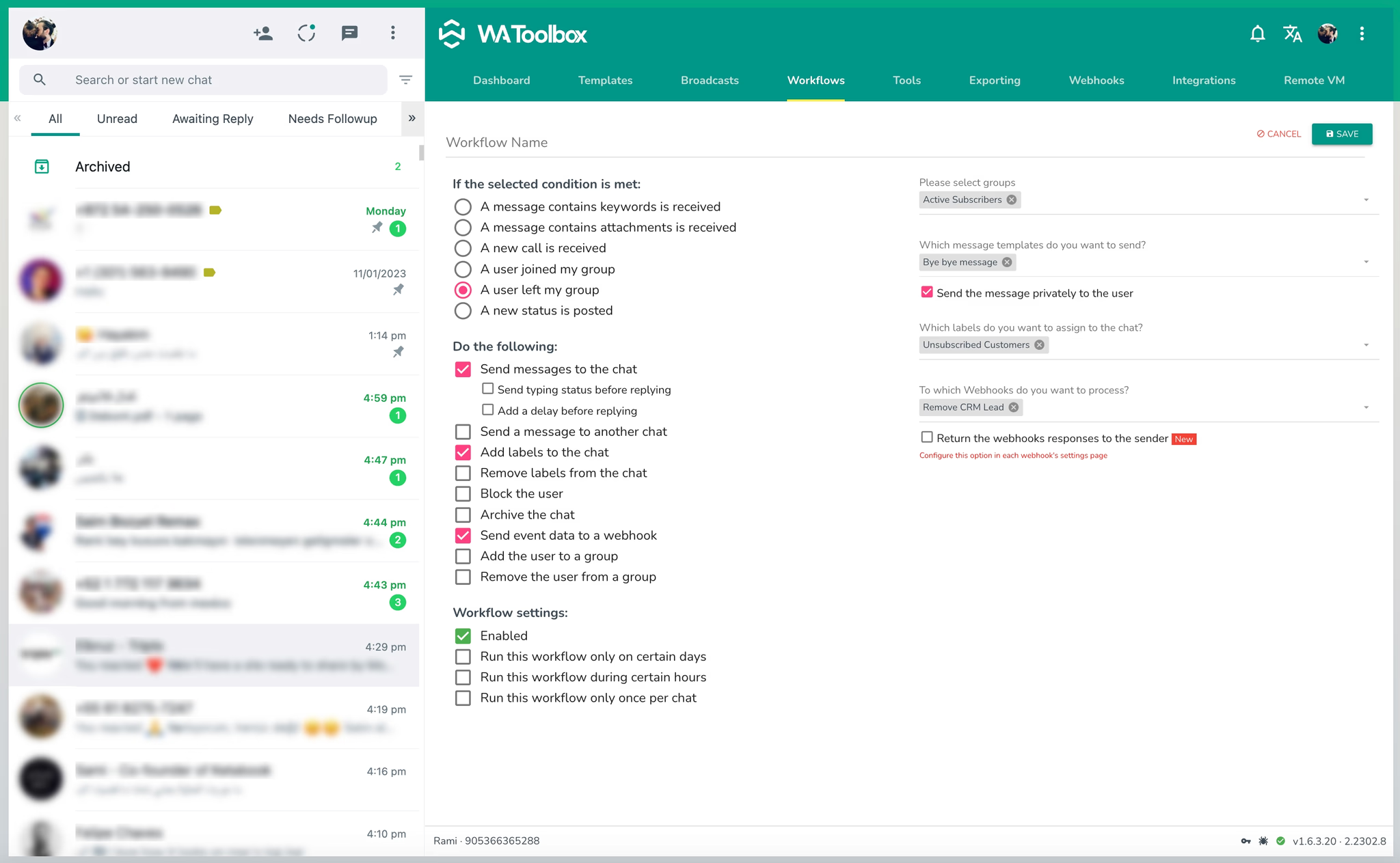This screenshot has width=1400, height=863.
Task: Click the SAVE button
Action: pos(1342,134)
